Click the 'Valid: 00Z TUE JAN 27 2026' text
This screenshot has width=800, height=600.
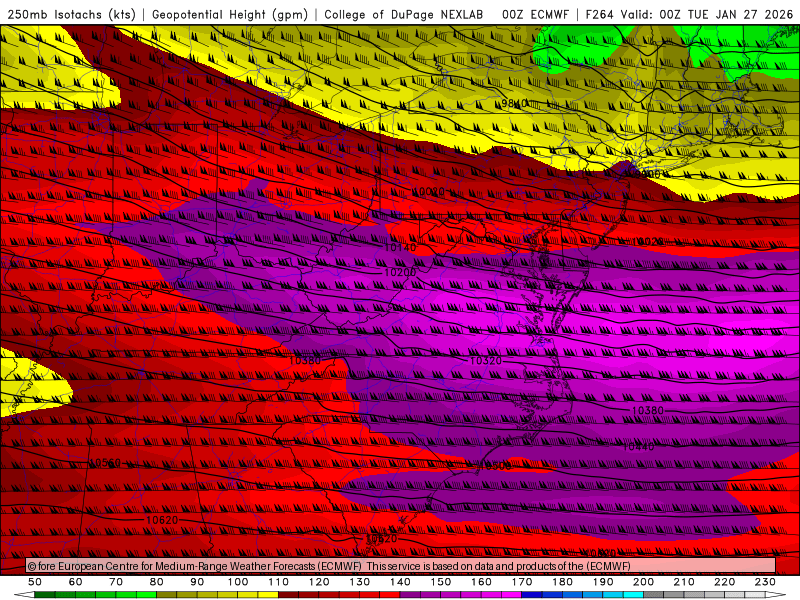coord(707,15)
